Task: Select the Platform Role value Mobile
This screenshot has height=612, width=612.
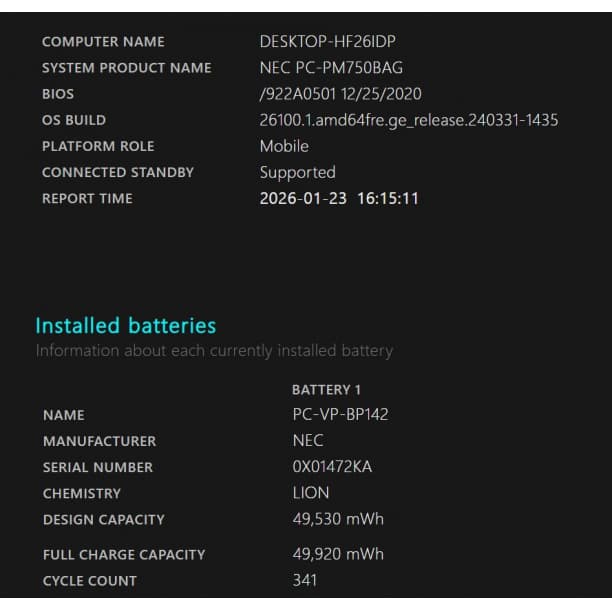Action: pyautogui.click(x=284, y=146)
